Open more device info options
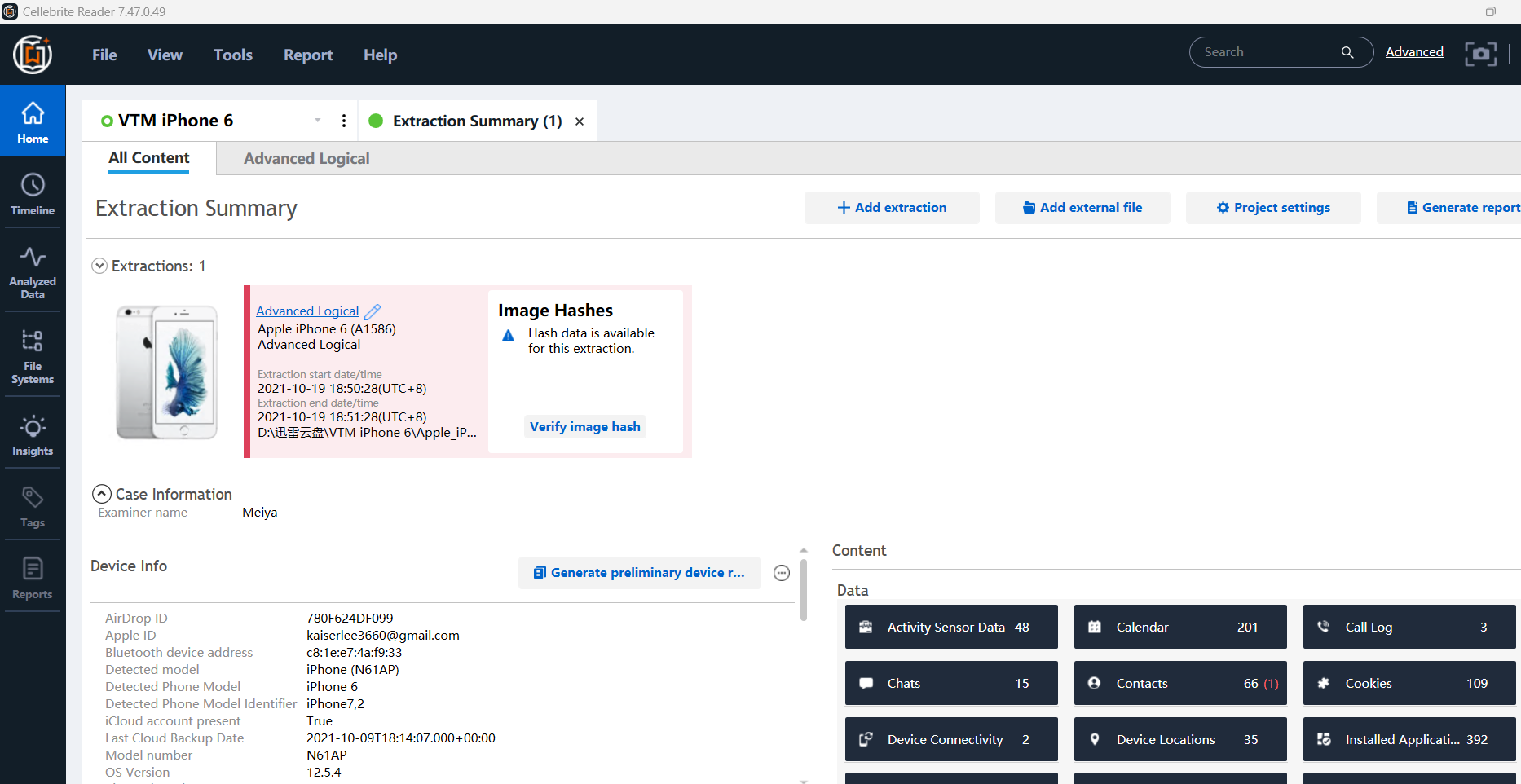 pyautogui.click(x=782, y=573)
